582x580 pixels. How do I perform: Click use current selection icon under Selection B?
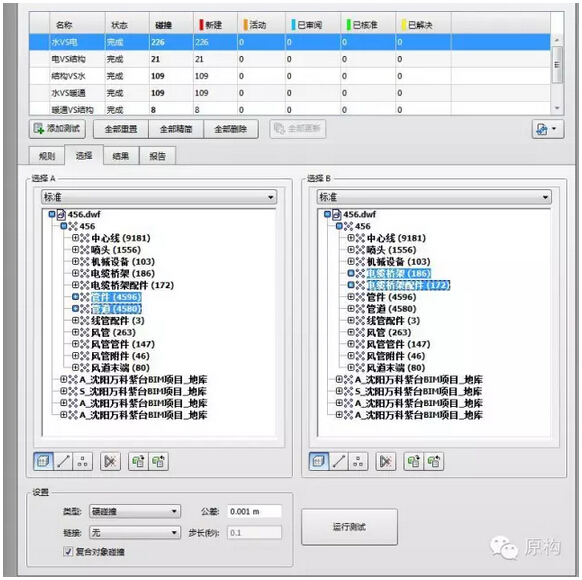pyautogui.click(x=414, y=462)
